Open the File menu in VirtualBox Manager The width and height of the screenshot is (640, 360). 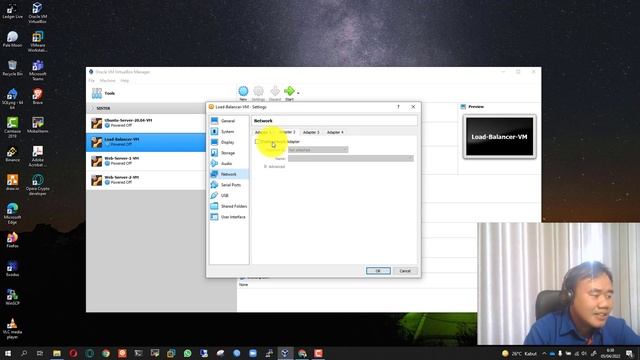click(x=91, y=81)
